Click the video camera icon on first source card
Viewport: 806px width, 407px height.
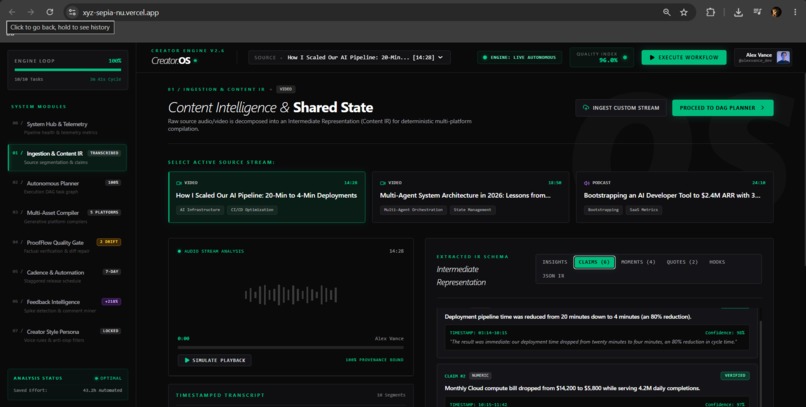179,183
